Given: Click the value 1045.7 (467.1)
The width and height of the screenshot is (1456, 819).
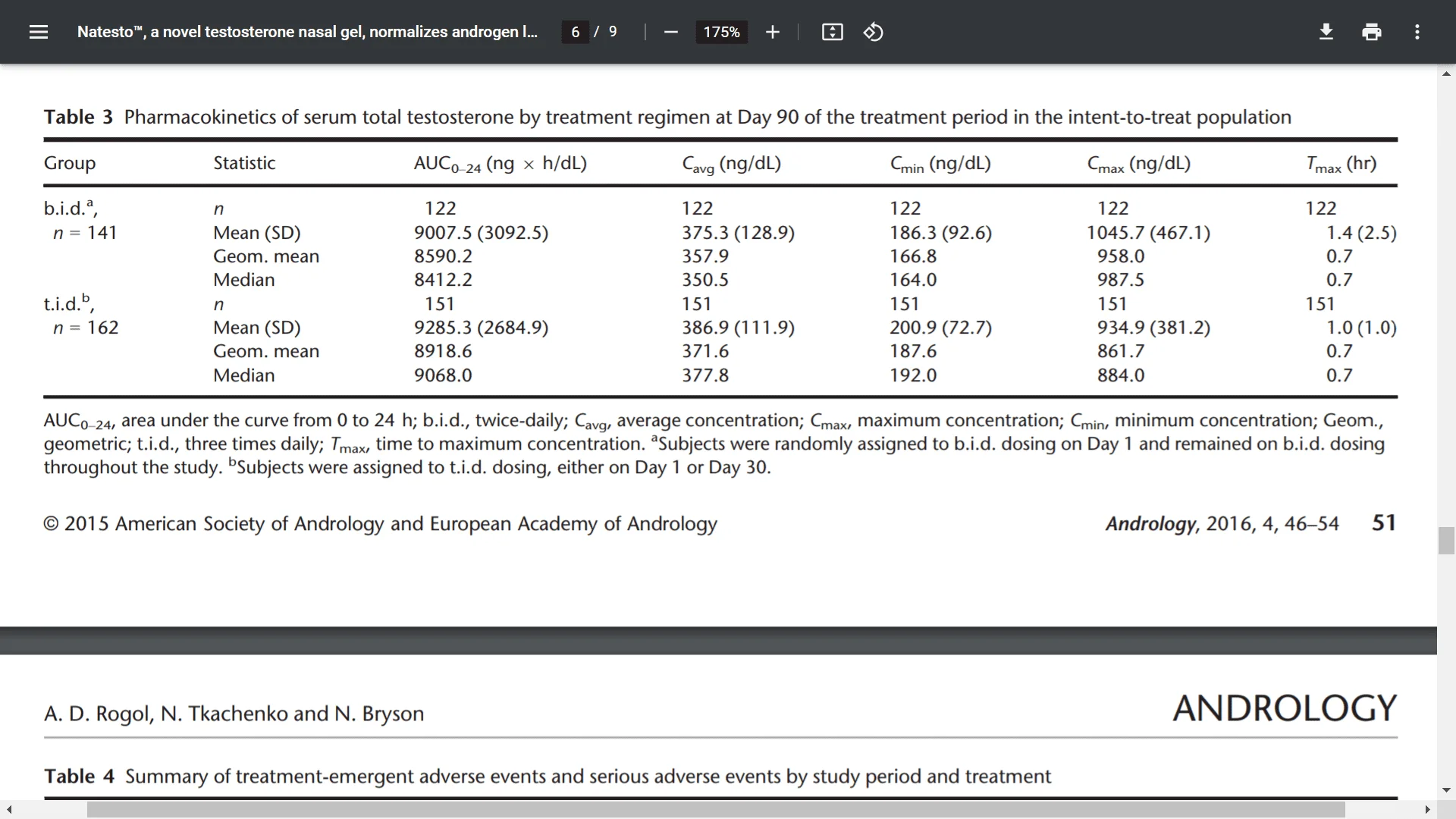Looking at the screenshot, I should (x=1148, y=233).
